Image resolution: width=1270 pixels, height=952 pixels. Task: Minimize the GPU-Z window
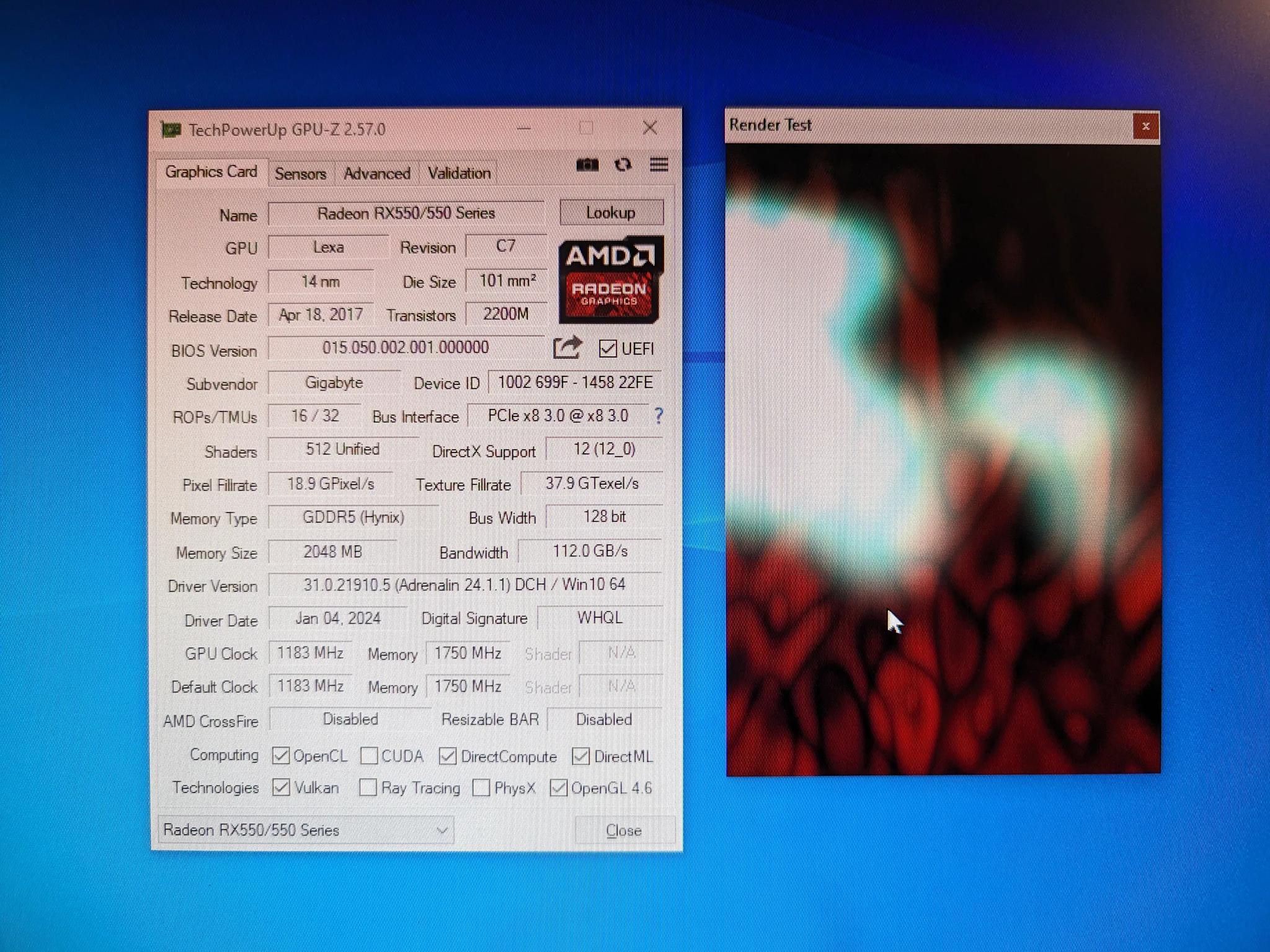click(524, 129)
